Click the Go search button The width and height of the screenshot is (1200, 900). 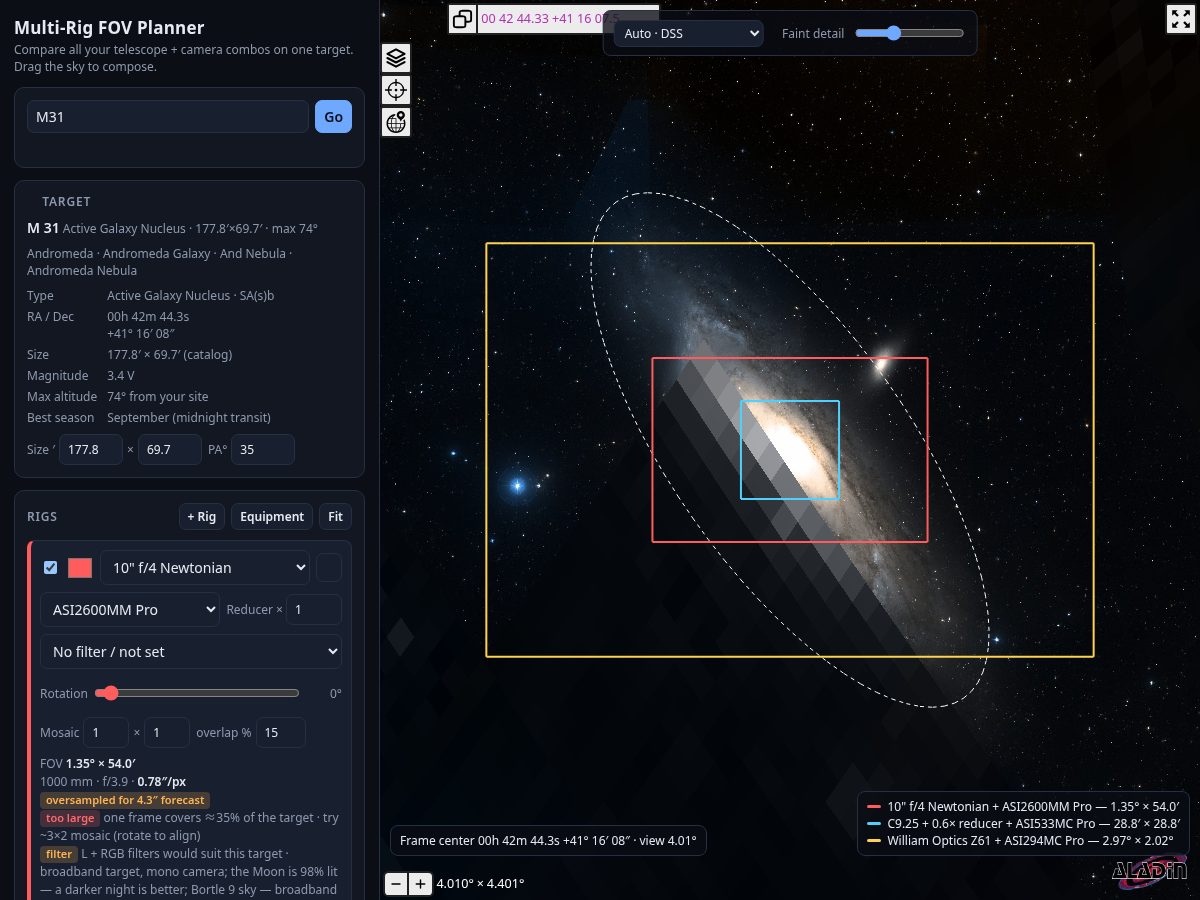pos(333,117)
